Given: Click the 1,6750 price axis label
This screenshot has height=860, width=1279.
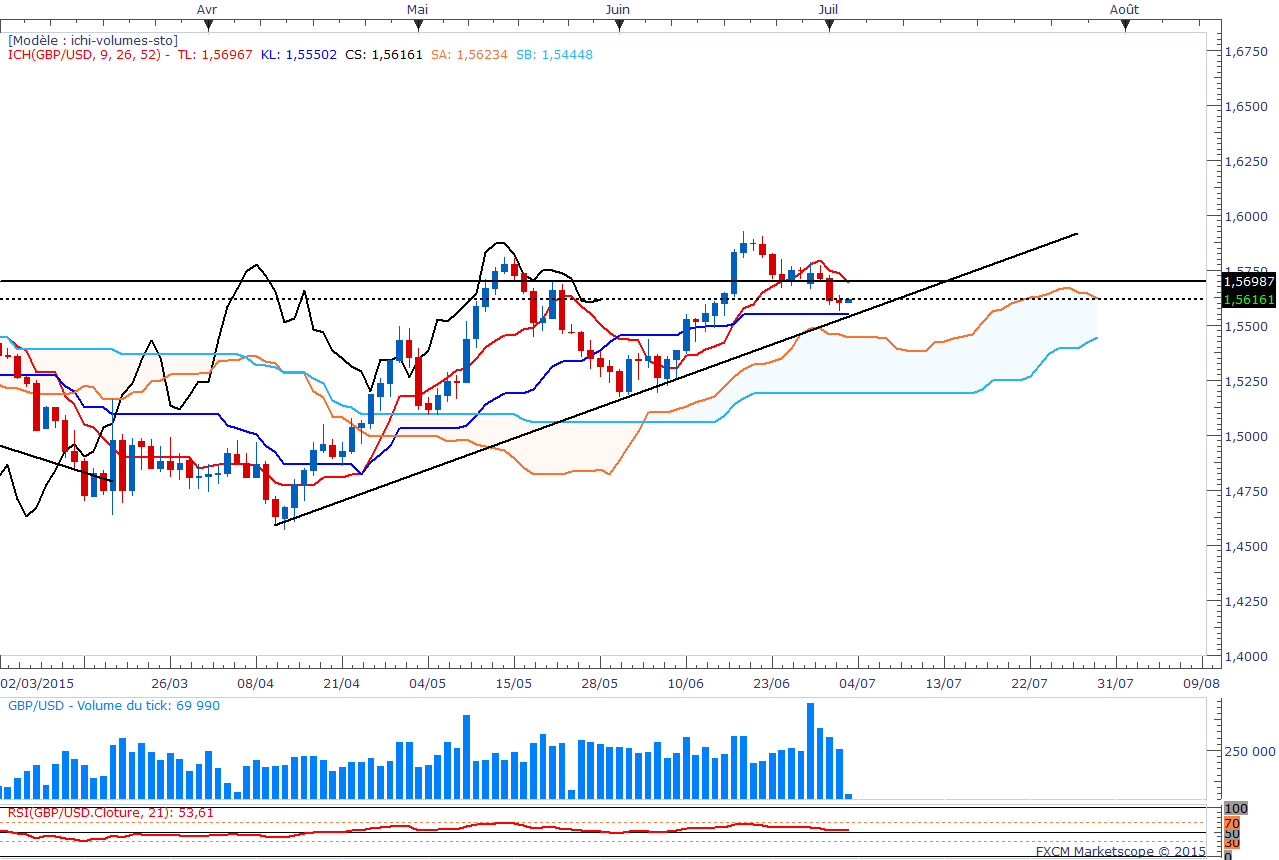Looking at the screenshot, I should (x=1248, y=51).
